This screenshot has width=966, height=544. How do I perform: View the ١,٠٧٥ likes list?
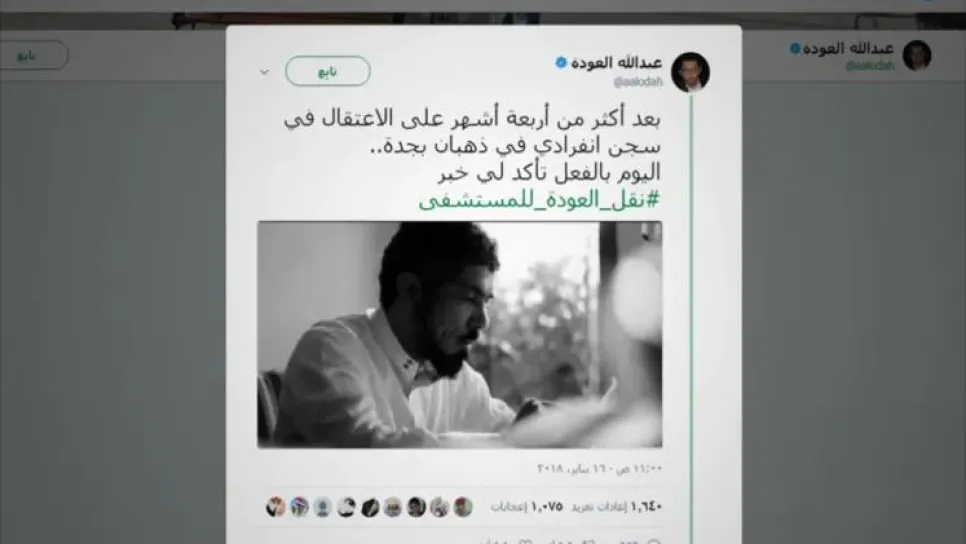point(527,506)
